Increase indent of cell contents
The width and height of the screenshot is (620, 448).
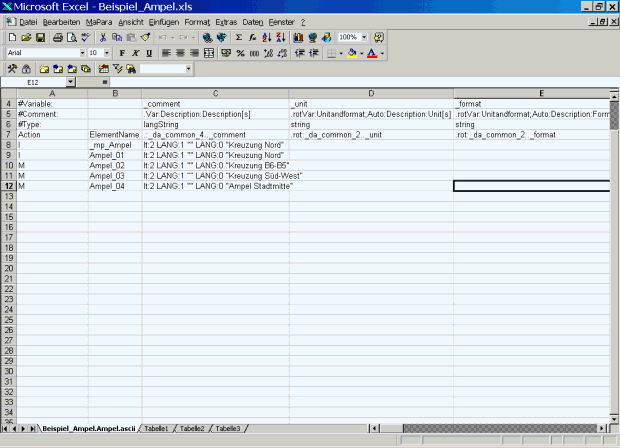(314, 53)
